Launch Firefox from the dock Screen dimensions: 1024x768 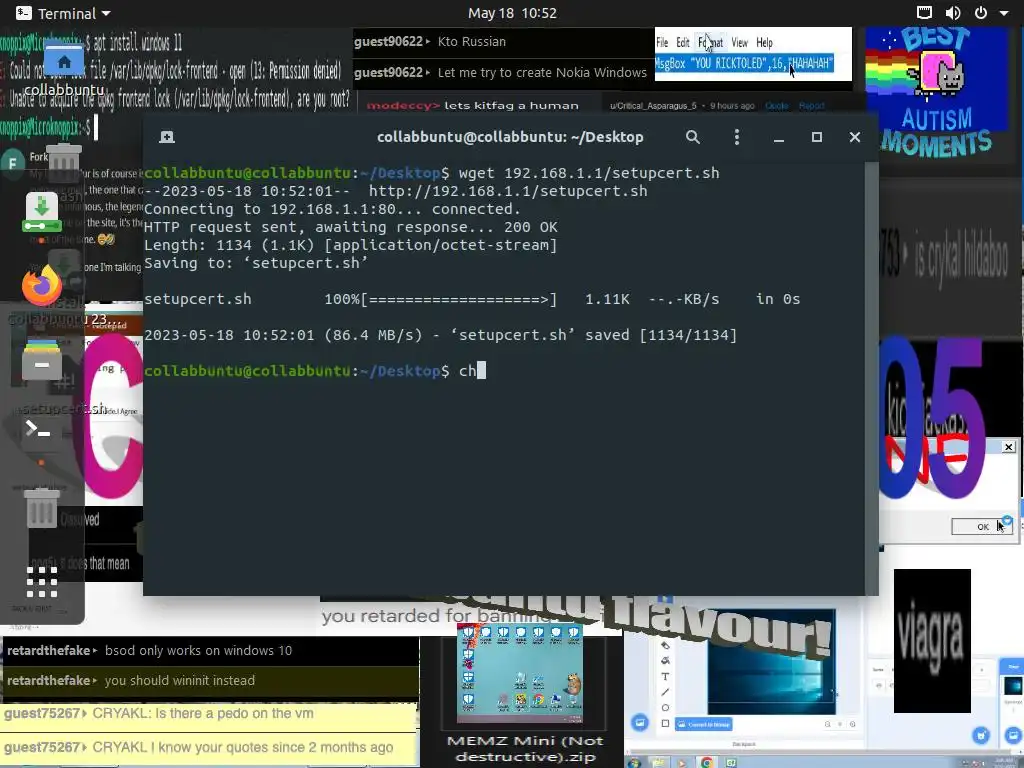click(42, 285)
